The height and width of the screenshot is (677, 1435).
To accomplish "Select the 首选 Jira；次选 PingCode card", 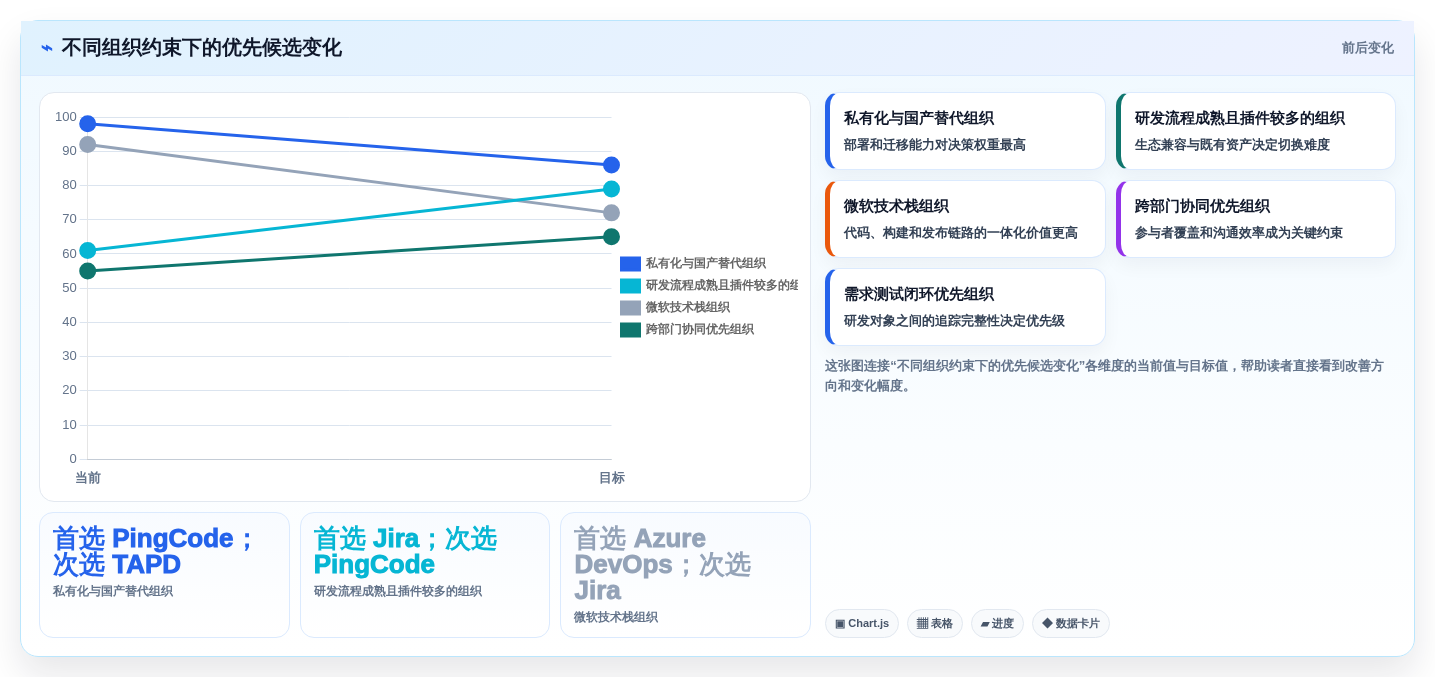I will [x=425, y=575].
